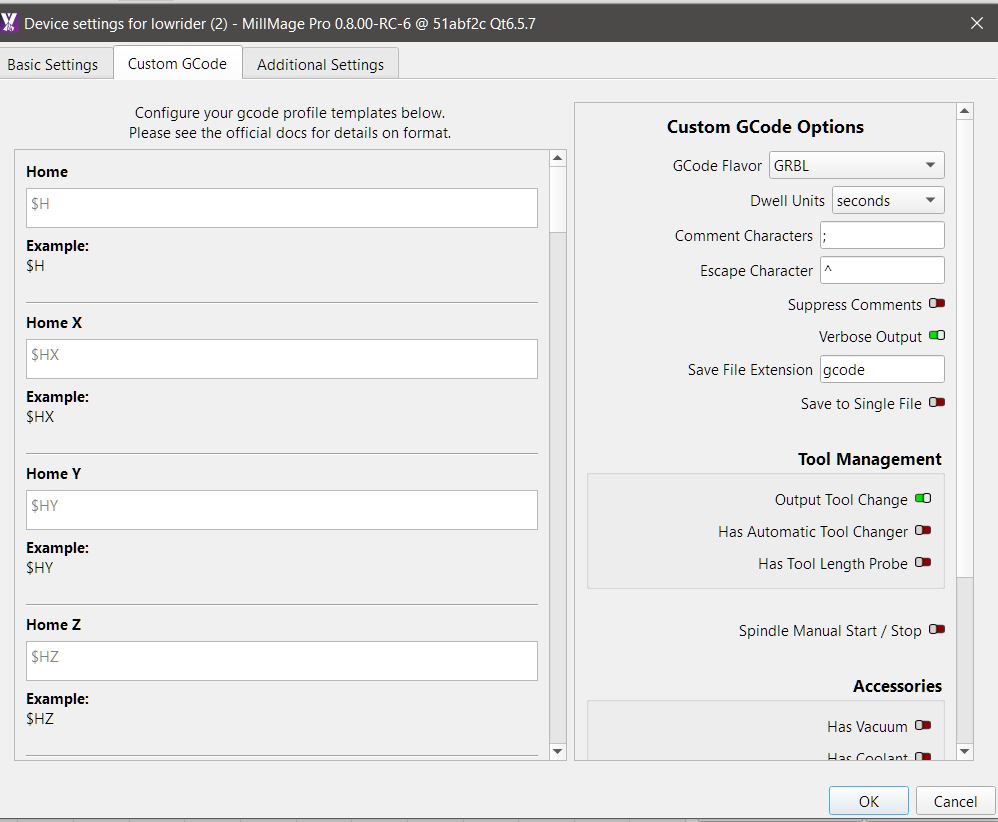The image size is (998, 822).
Task: Enable Save to Single File
Action: point(936,403)
